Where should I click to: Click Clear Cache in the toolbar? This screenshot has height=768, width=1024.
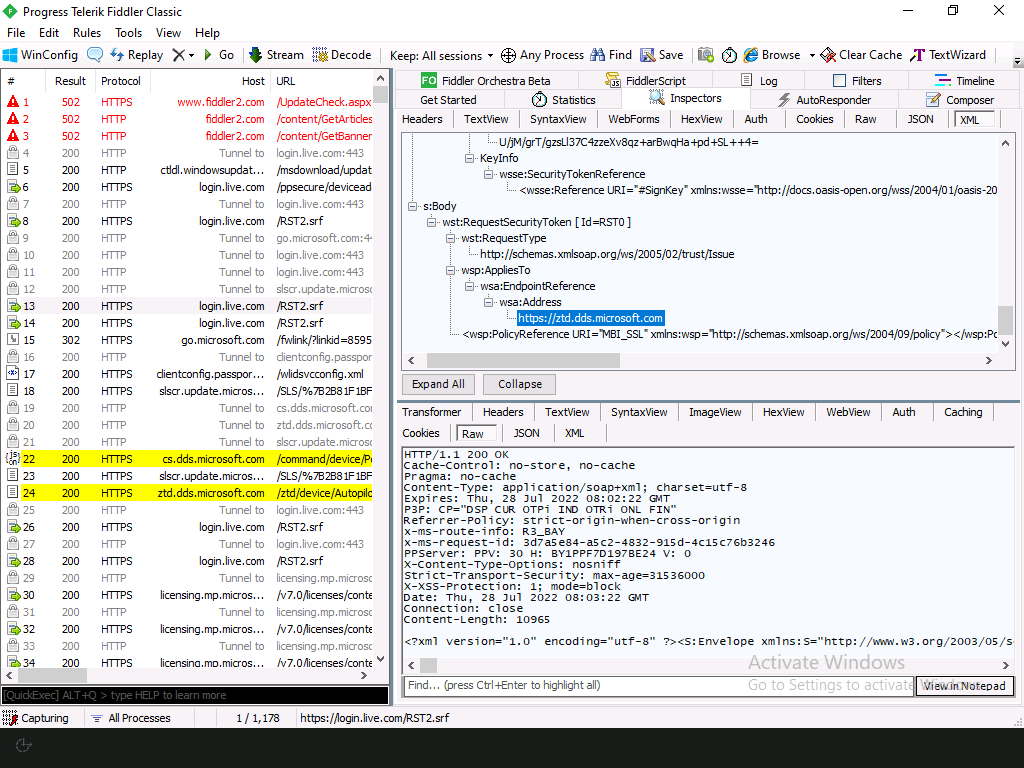click(861, 55)
